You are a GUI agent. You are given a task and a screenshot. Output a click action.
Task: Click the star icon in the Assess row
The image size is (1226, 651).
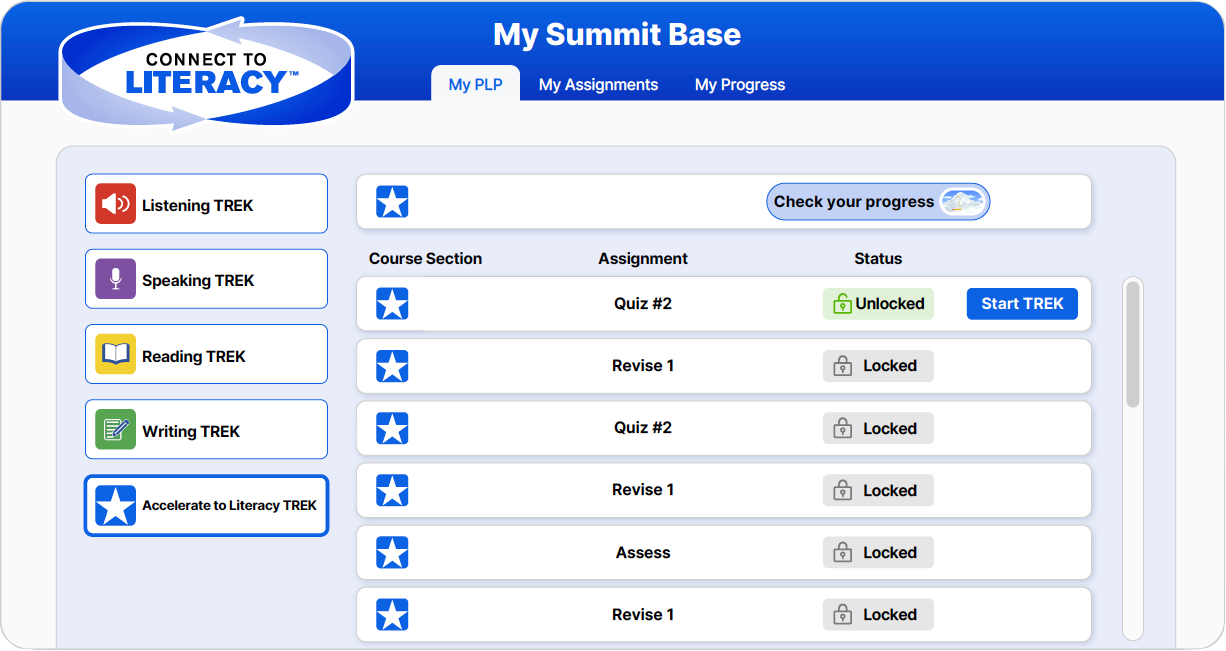point(392,552)
